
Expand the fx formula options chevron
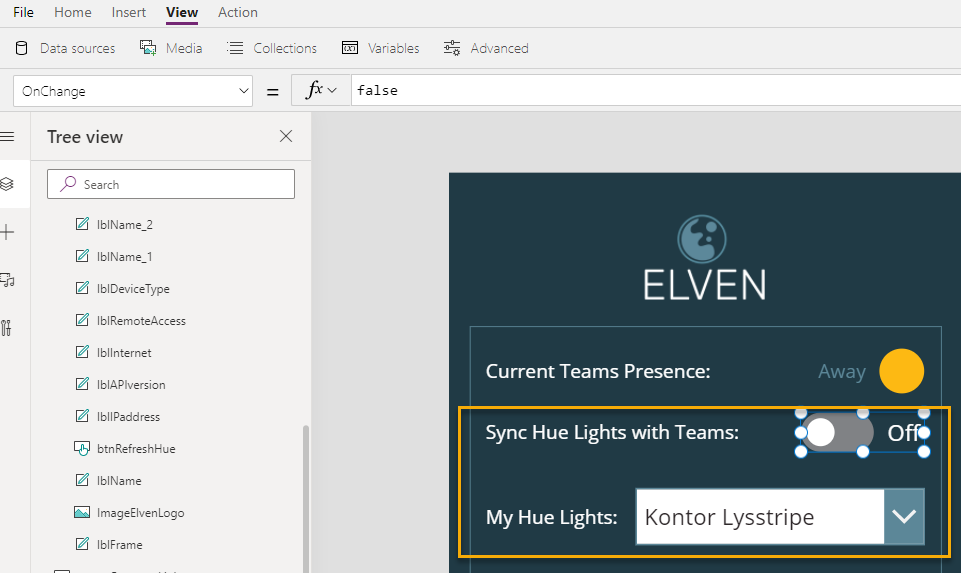[332, 91]
